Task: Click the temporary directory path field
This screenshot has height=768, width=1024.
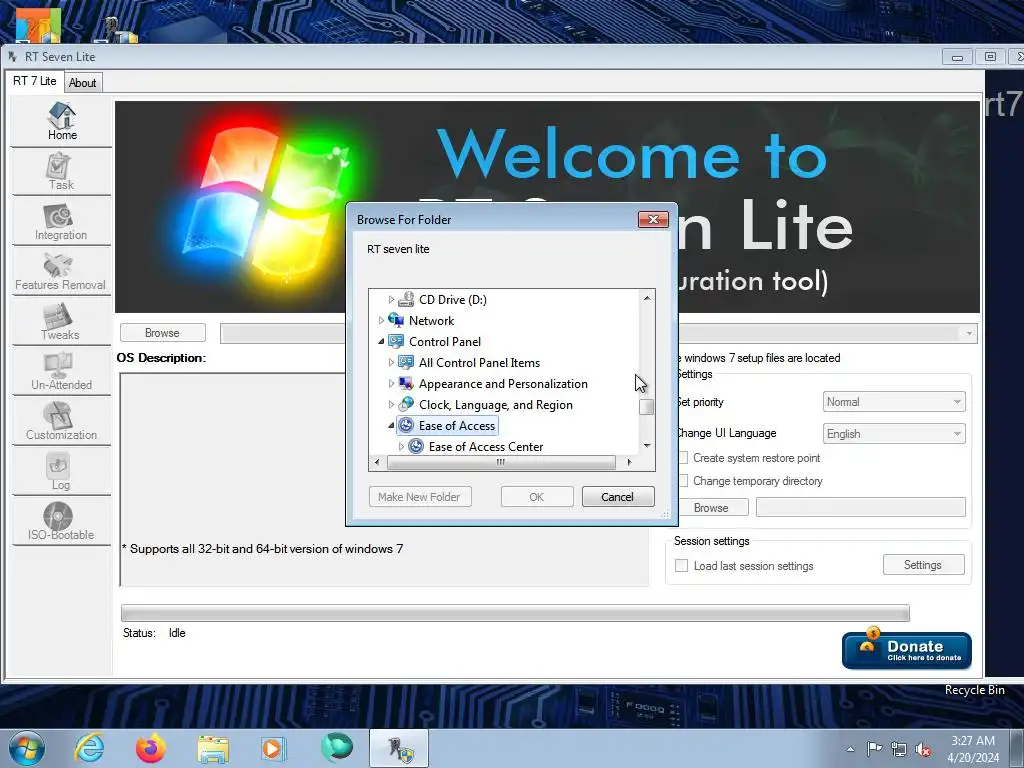Action: (861, 507)
